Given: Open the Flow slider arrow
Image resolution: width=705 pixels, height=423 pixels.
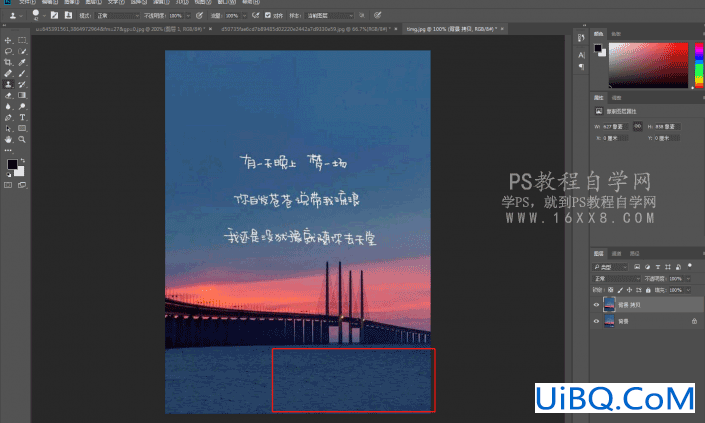Looking at the screenshot, I should coord(245,15).
